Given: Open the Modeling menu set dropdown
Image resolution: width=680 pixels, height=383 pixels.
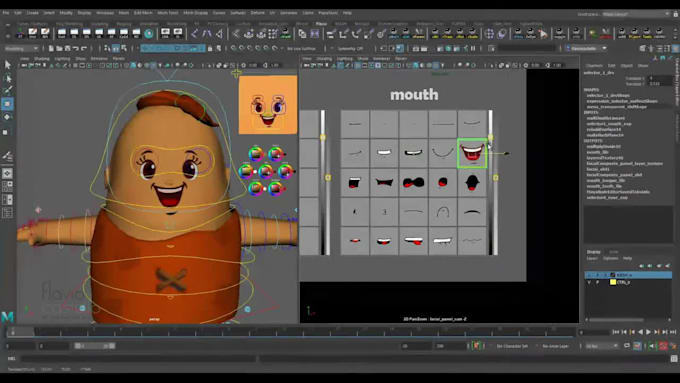Looking at the screenshot, I should click(21, 49).
